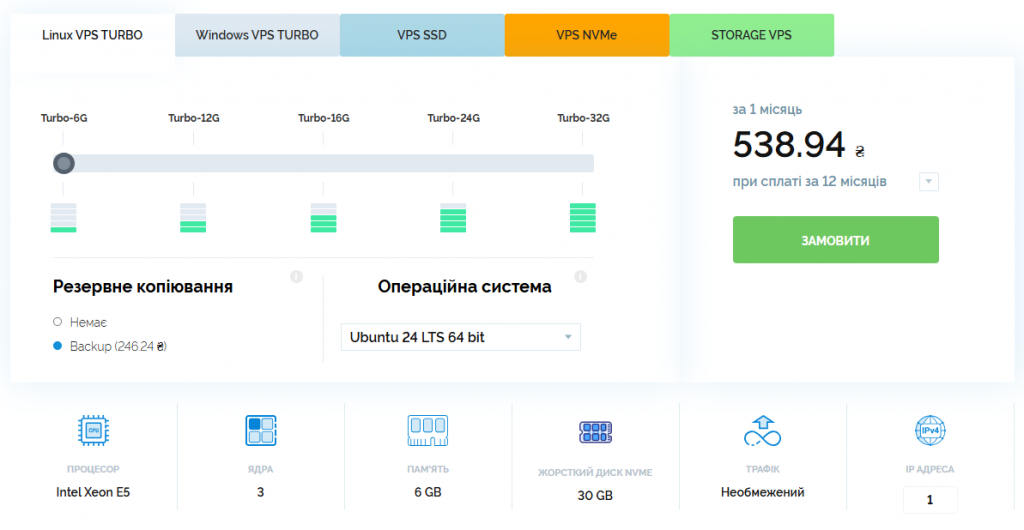
Task: Select the Backup (246.24 ₴) option
Action: [110, 347]
